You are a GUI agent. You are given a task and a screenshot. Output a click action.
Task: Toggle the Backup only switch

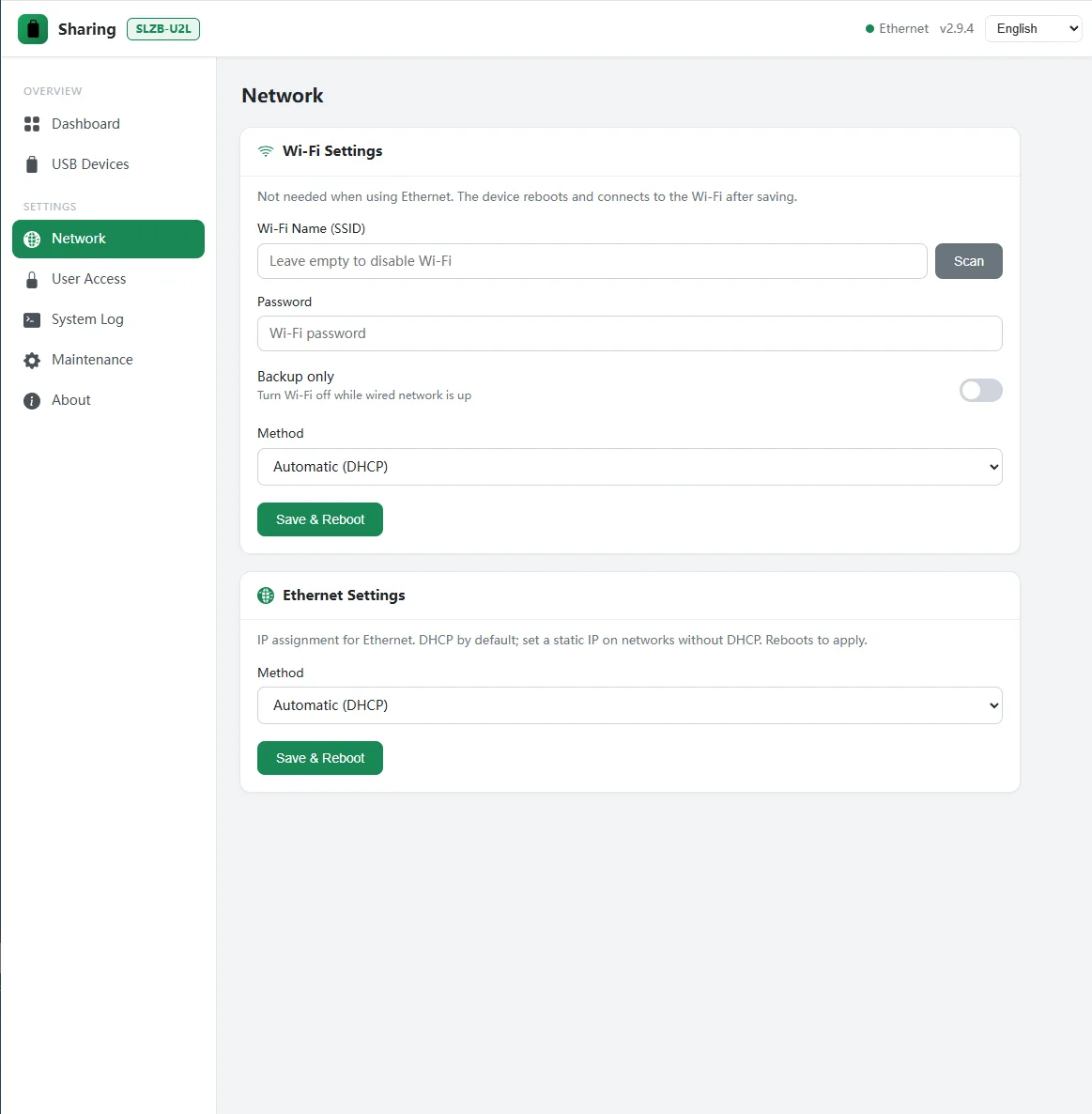(980, 390)
